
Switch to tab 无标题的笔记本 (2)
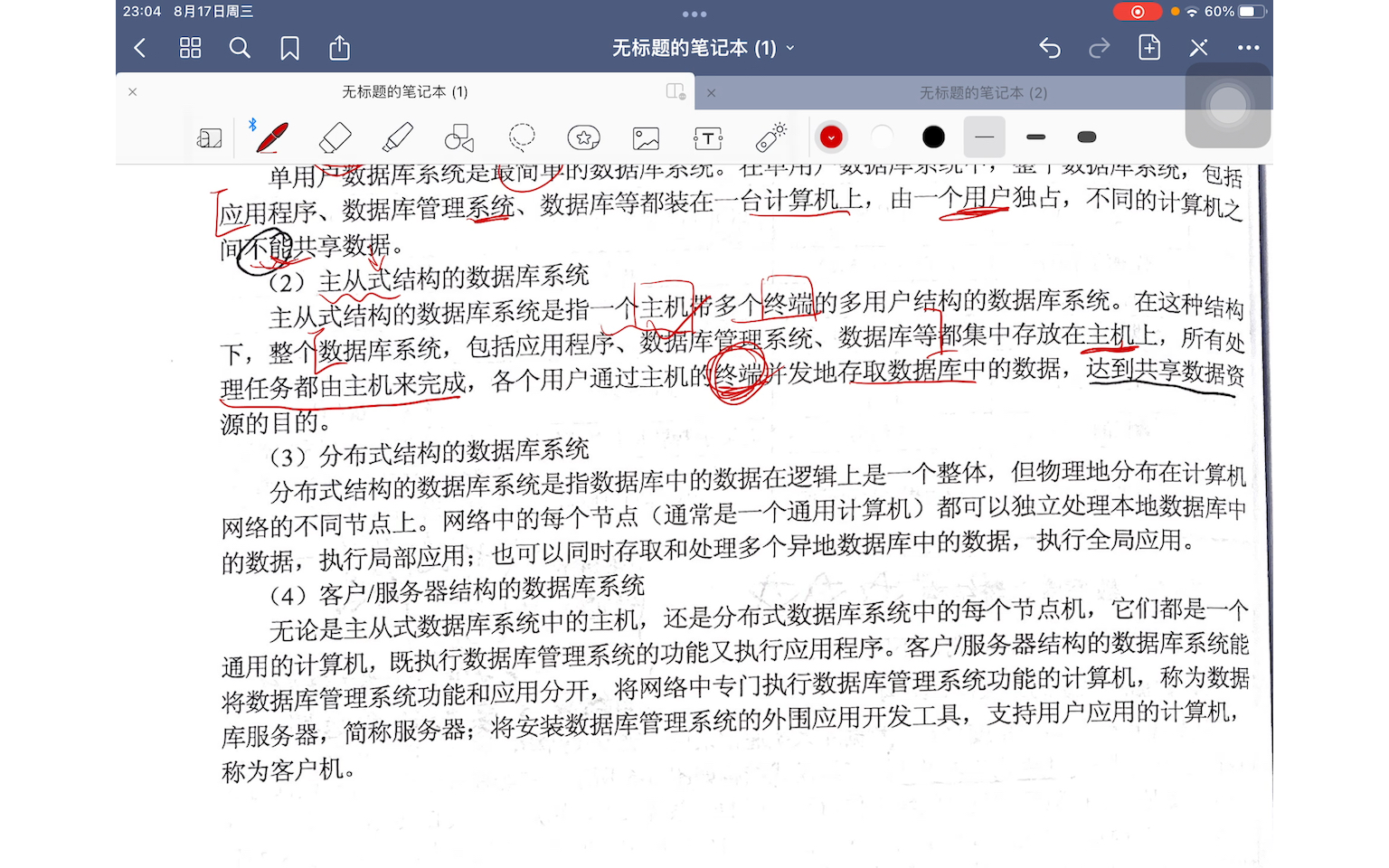983,93
